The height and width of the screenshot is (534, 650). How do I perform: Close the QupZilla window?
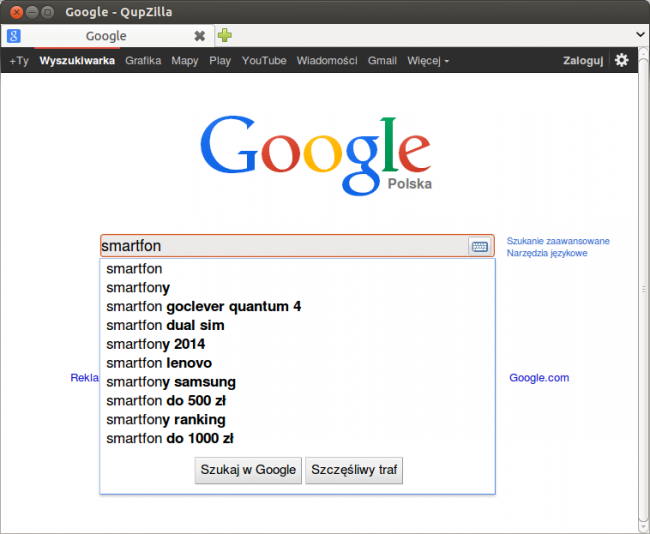point(16,12)
